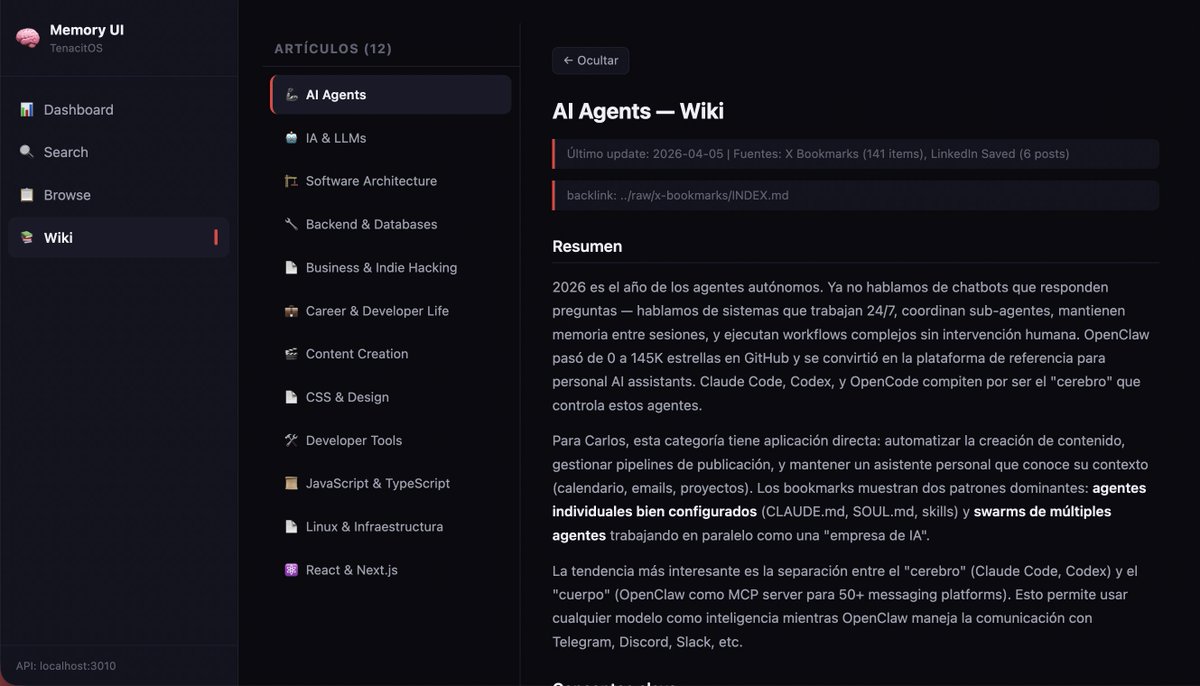Click the Browse clipboard icon

[x=26, y=195]
